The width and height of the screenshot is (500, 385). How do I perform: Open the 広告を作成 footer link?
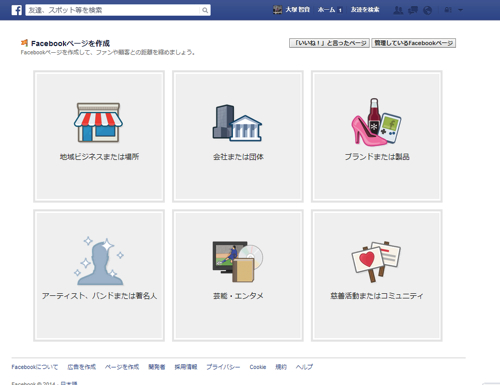[x=82, y=367]
